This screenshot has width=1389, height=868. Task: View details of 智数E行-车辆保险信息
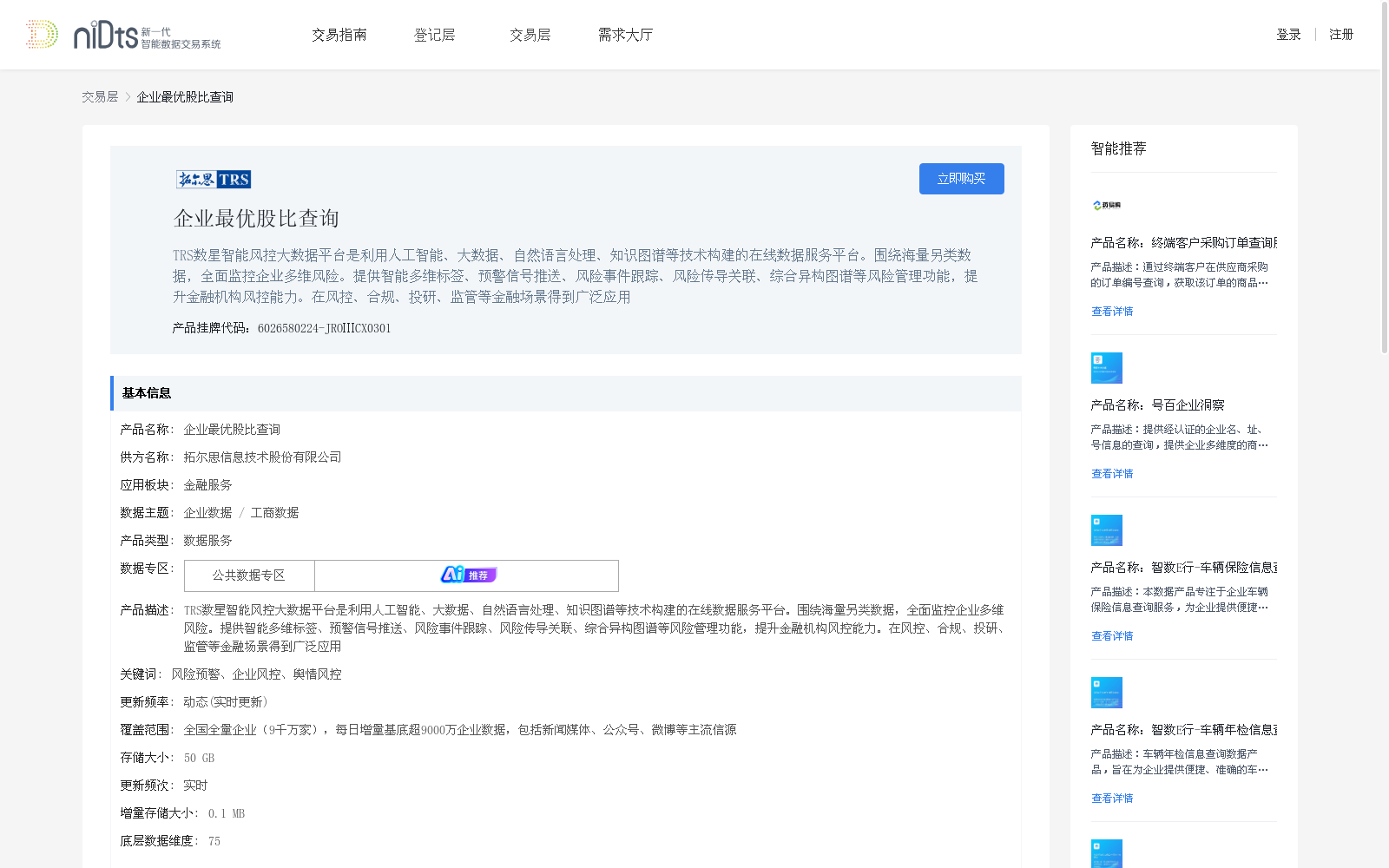1112,636
